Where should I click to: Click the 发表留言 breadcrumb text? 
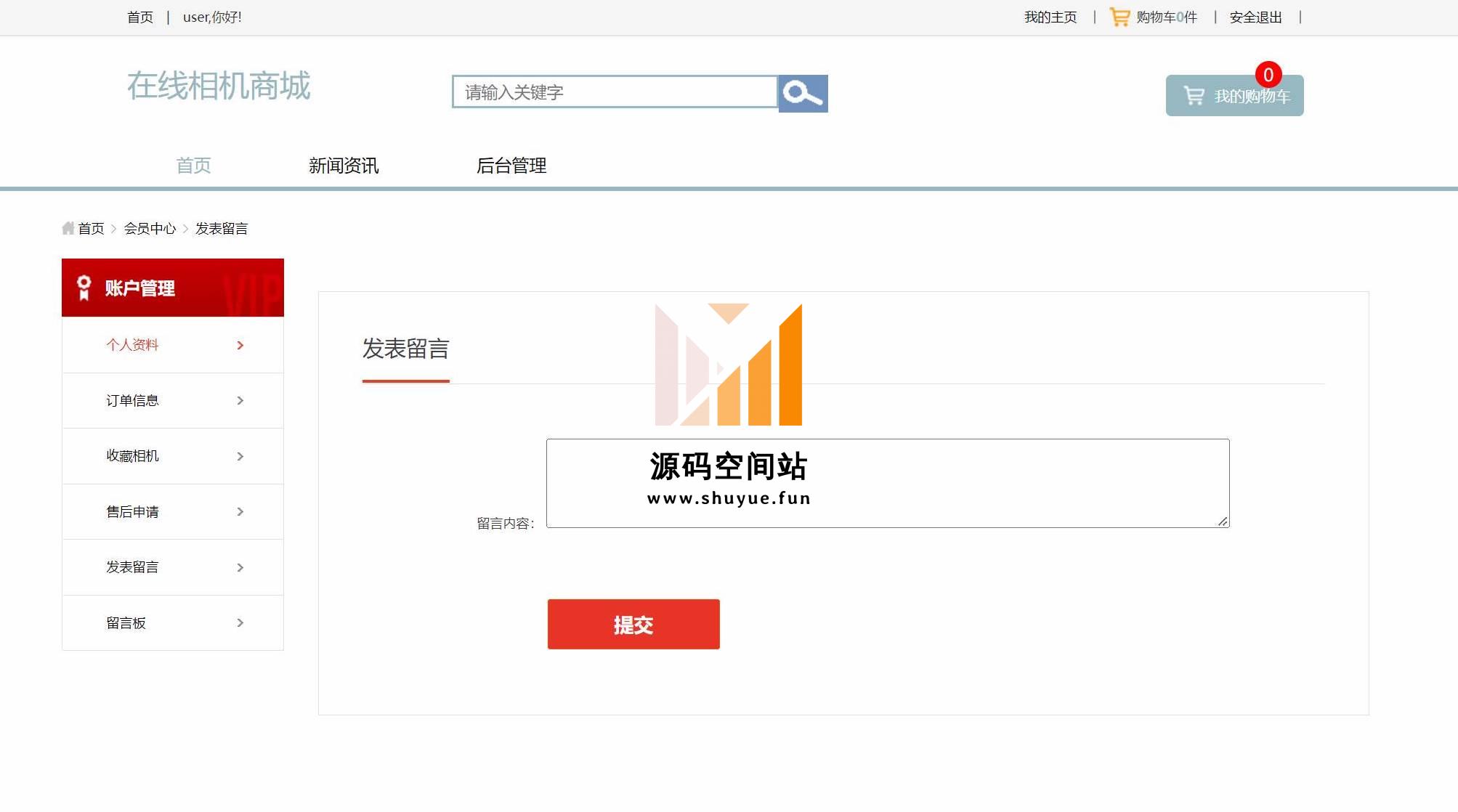222,228
